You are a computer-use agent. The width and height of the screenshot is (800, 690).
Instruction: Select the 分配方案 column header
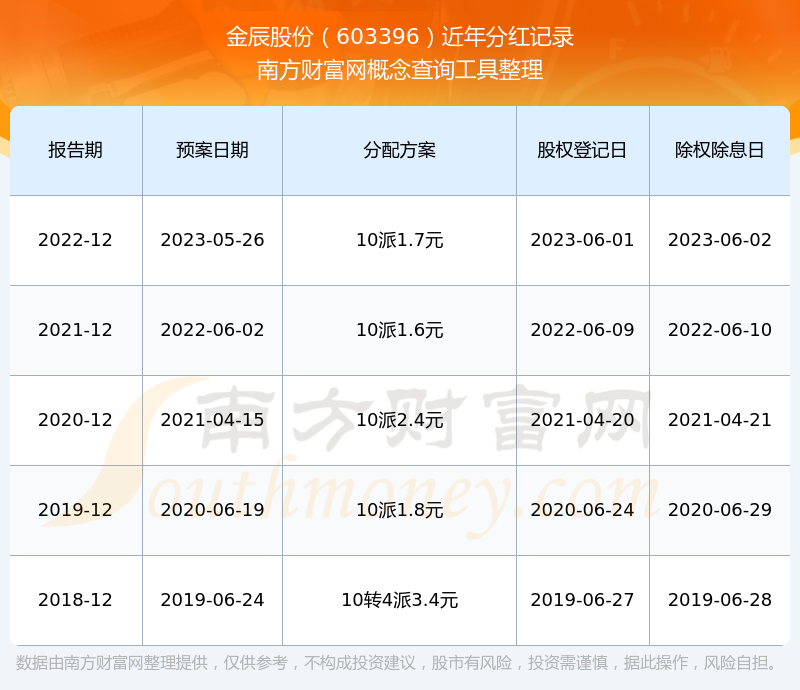[399, 150]
